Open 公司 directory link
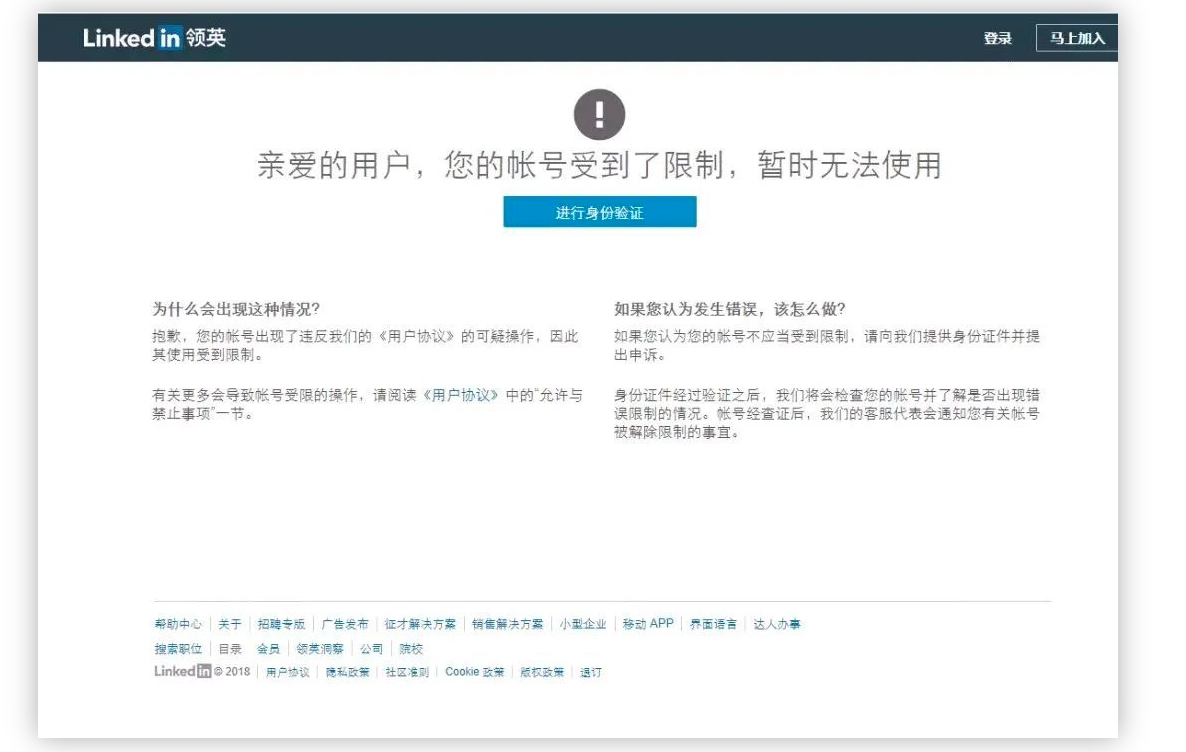Viewport: 1186px width, 752px height. 371,649
